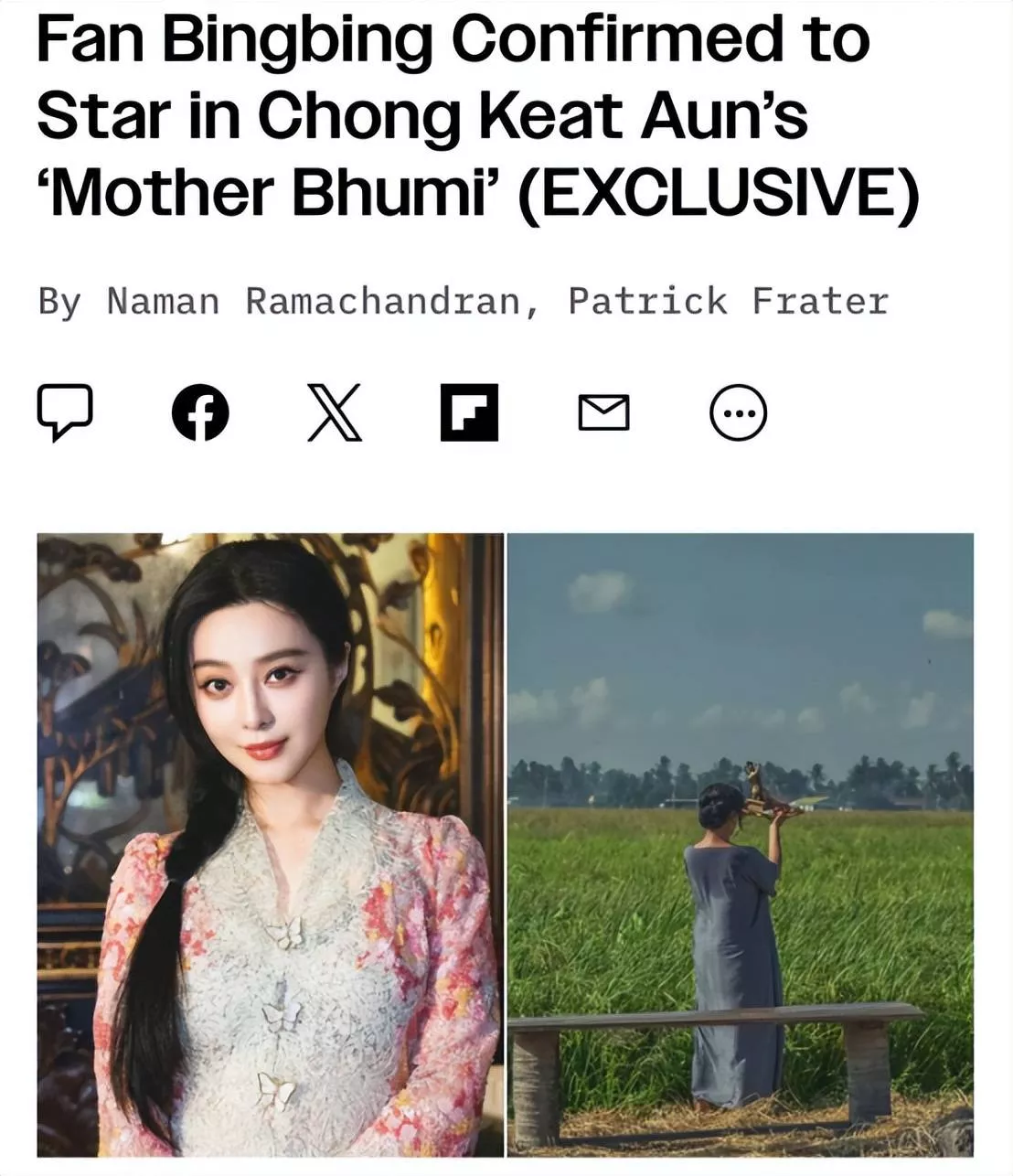Share the article on Facebook
Viewport: 1013px width, 1176px height.
coord(201,413)
